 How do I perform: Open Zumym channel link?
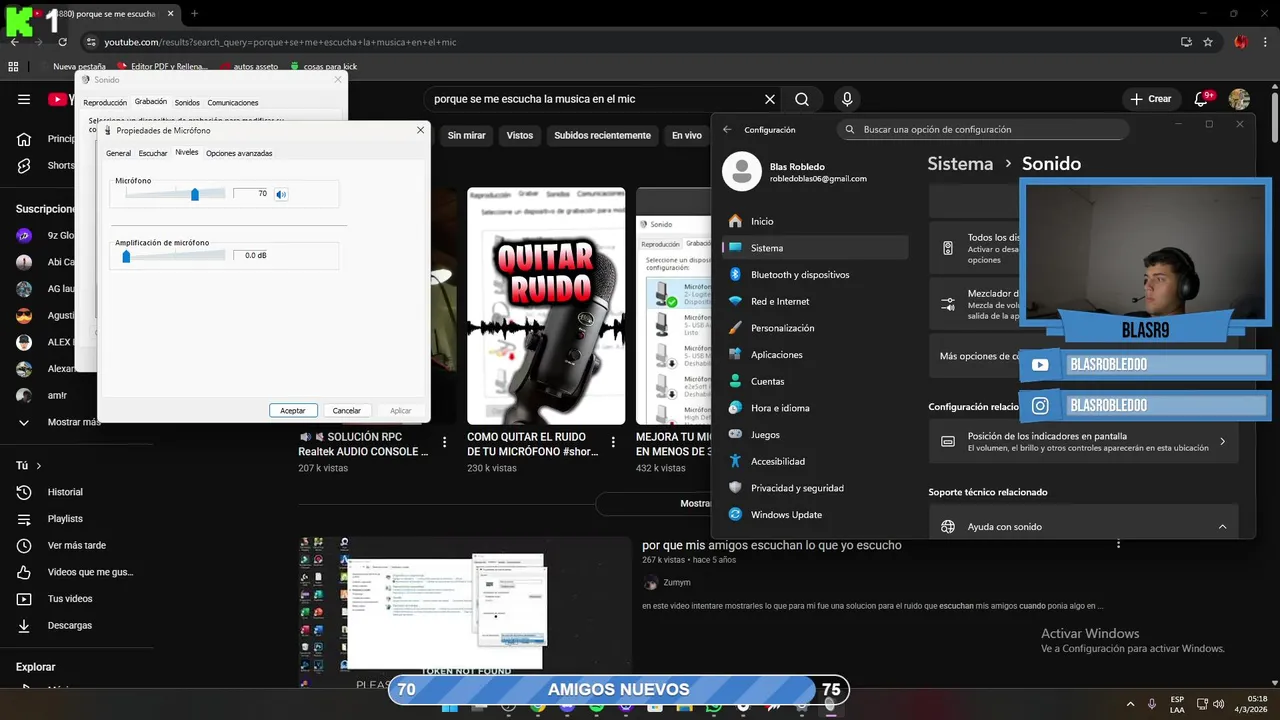[677, 582]
